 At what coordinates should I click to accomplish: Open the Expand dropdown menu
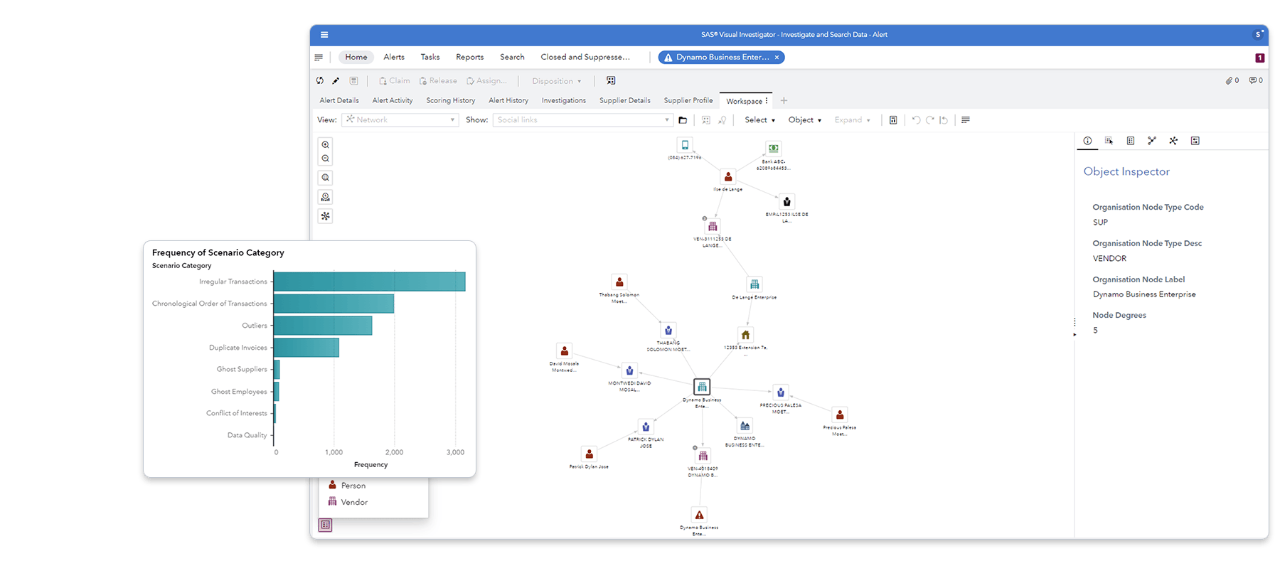[x=852, y=120]
